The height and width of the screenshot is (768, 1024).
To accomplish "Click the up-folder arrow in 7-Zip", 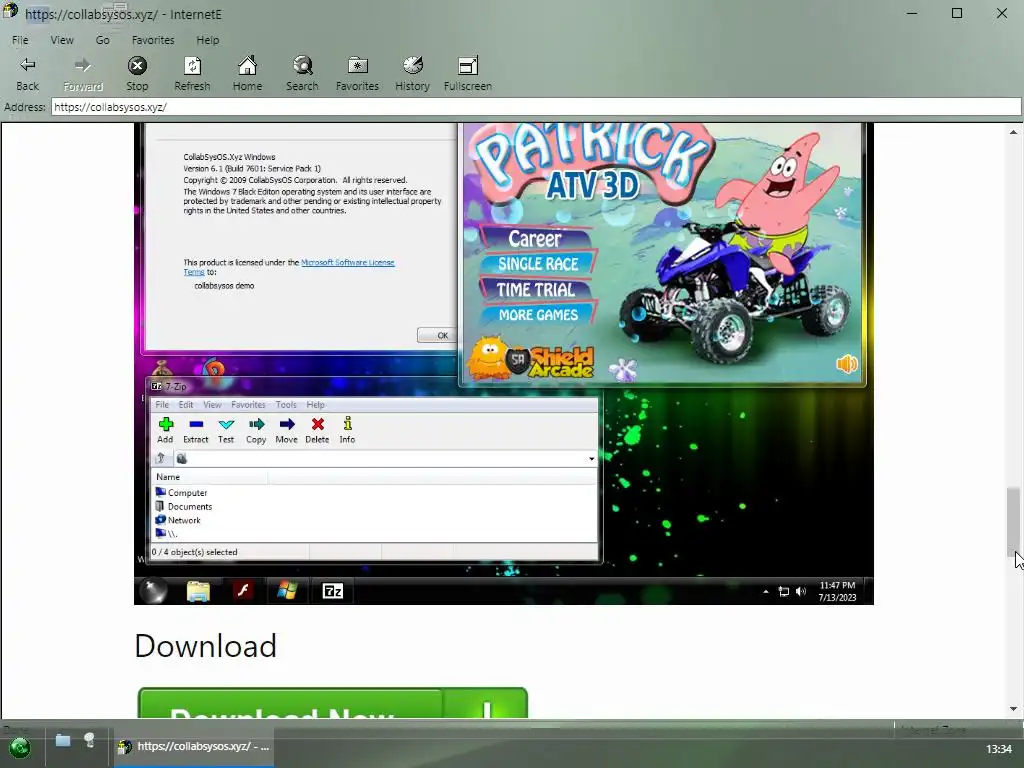I will click(161, 458).
